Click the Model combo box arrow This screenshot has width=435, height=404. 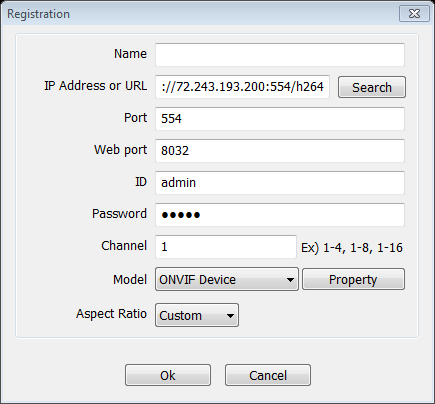[290, 280]
